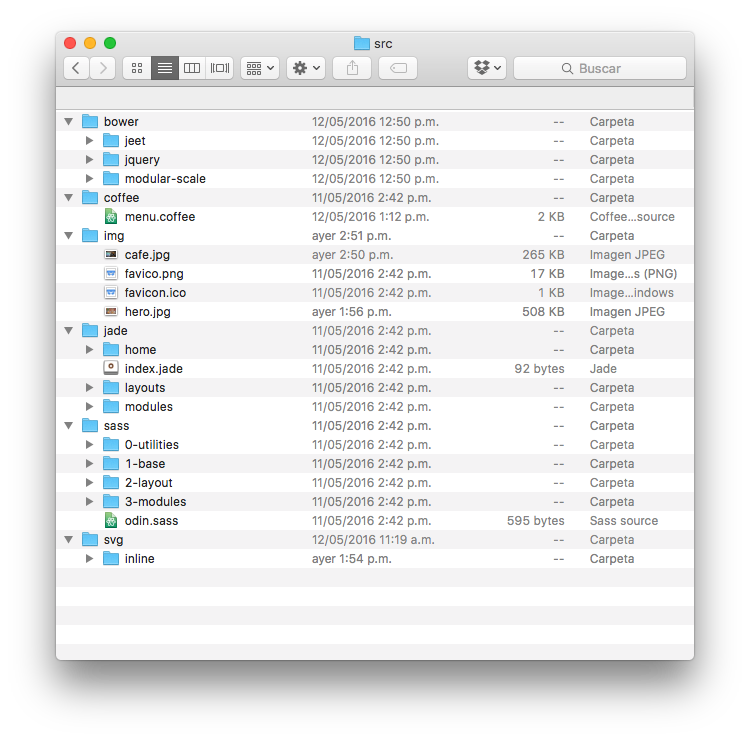The height and width of the screenshot is (740, 750).
Task: Select the hero.jpg thumbnail icon
Action: (111, 311)
